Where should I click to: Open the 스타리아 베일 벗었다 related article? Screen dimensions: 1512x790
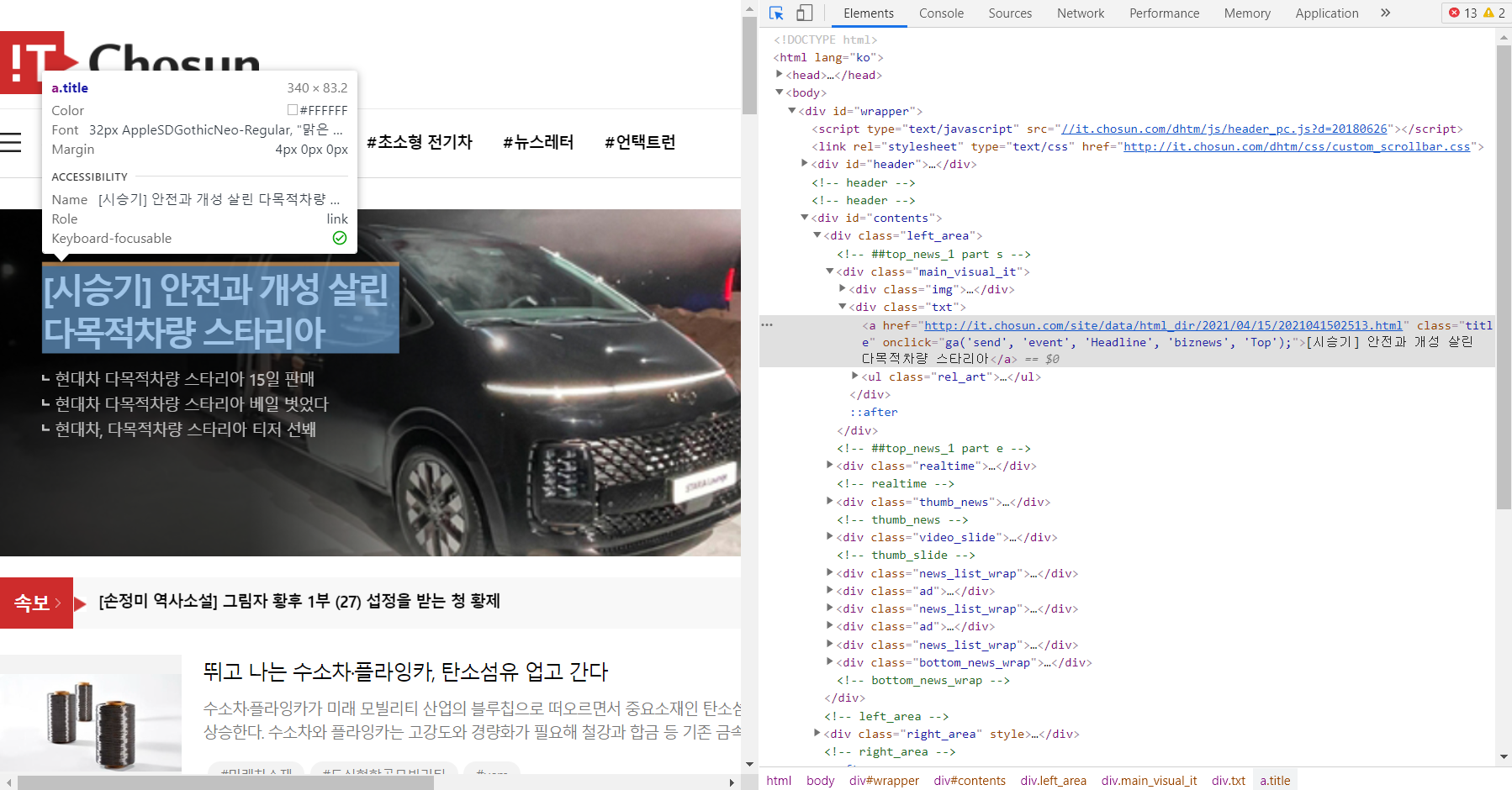(x=191, y=404)
